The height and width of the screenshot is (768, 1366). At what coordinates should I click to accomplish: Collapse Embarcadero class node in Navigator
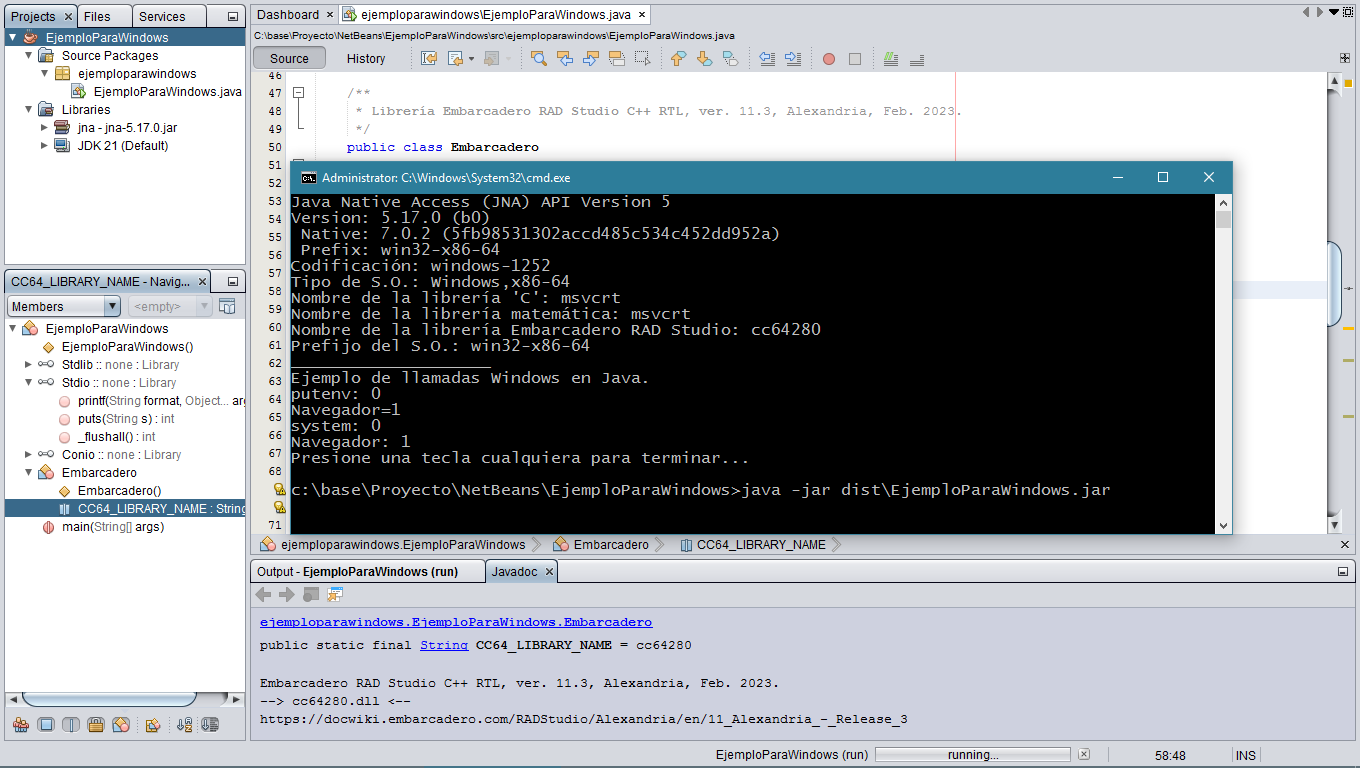28,472
